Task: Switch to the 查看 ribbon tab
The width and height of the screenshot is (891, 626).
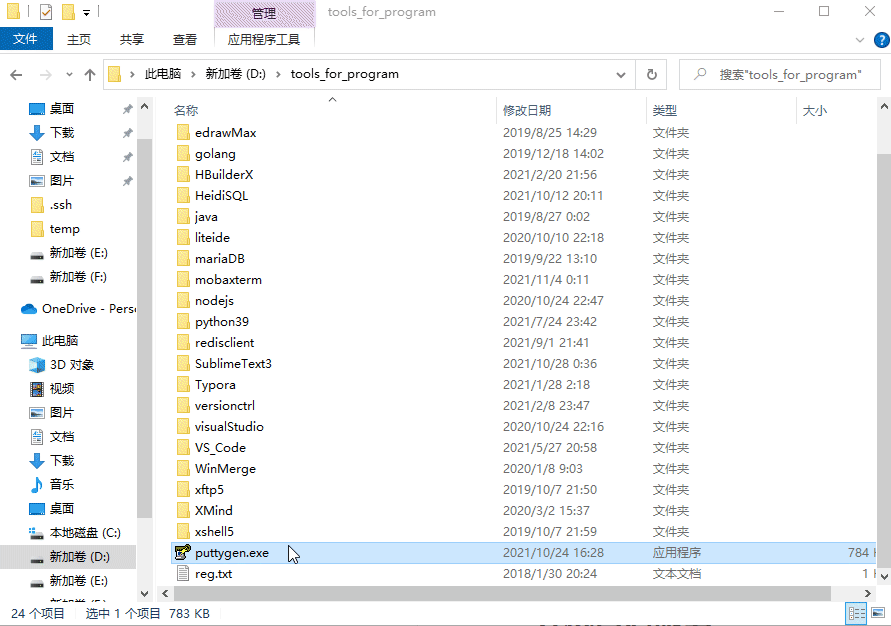Action: point(185,39)
